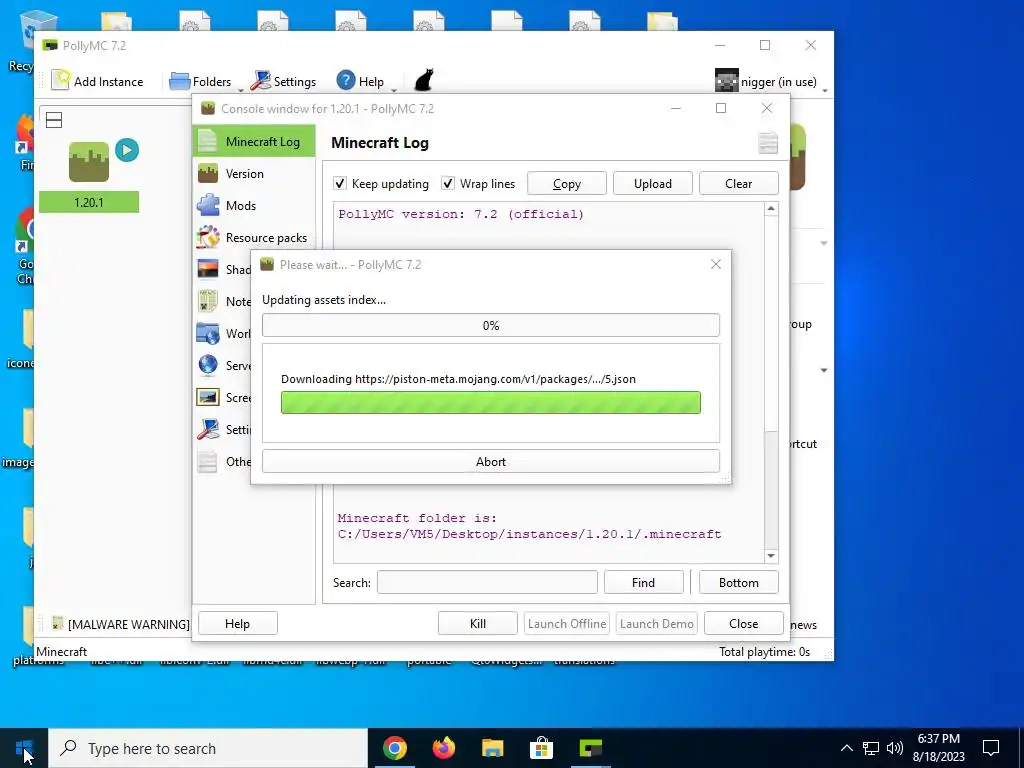Abort the assets index update
Screen dimensions: 1024x768
tap(491, 462)
